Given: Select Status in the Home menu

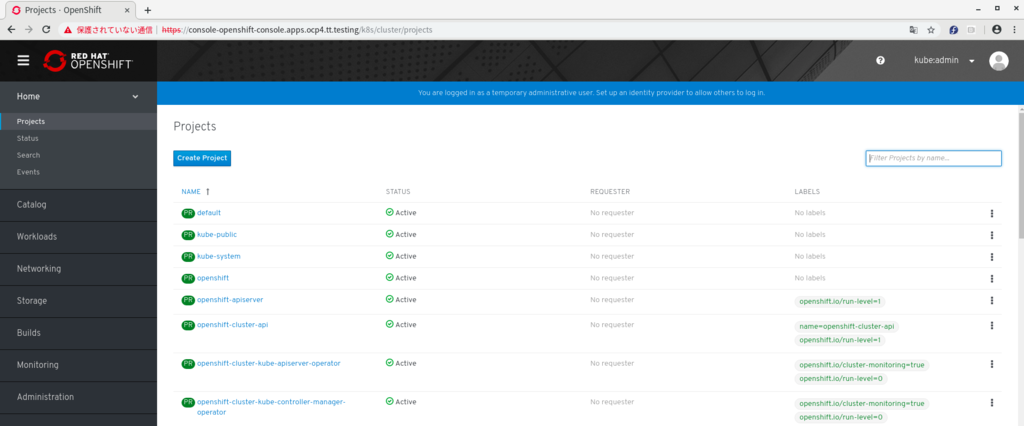Looking at the screenshot, I should (27, 139).
